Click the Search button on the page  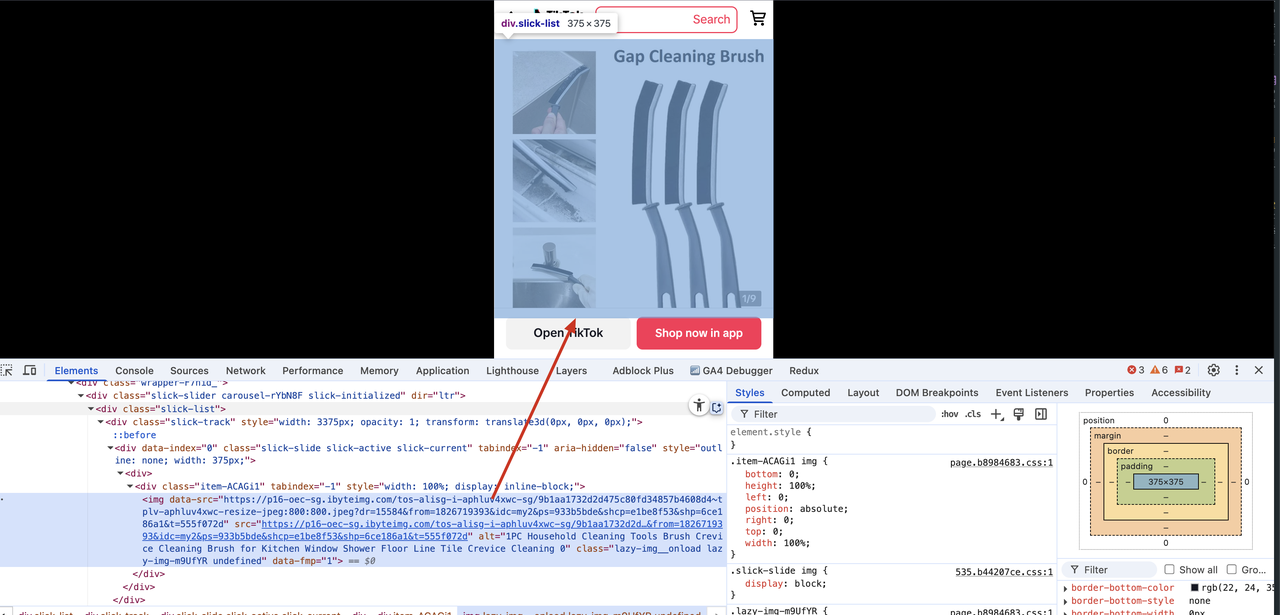[711, 19]
